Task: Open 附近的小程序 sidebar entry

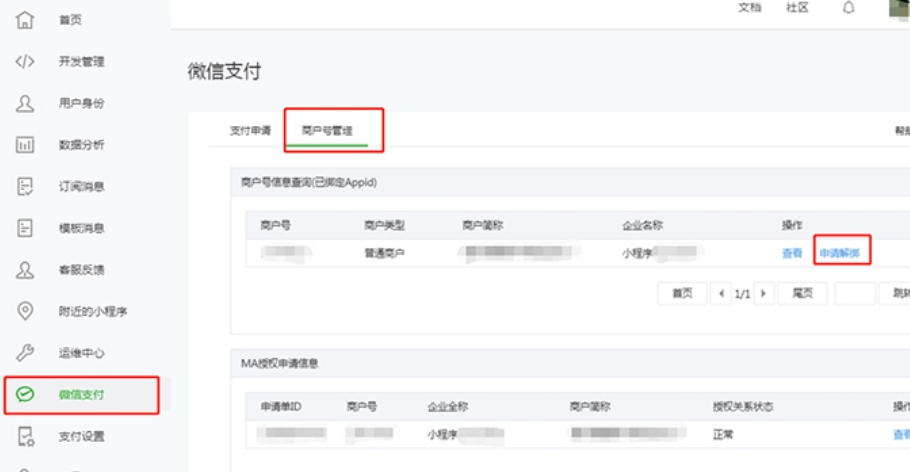Action: [93, 312]
